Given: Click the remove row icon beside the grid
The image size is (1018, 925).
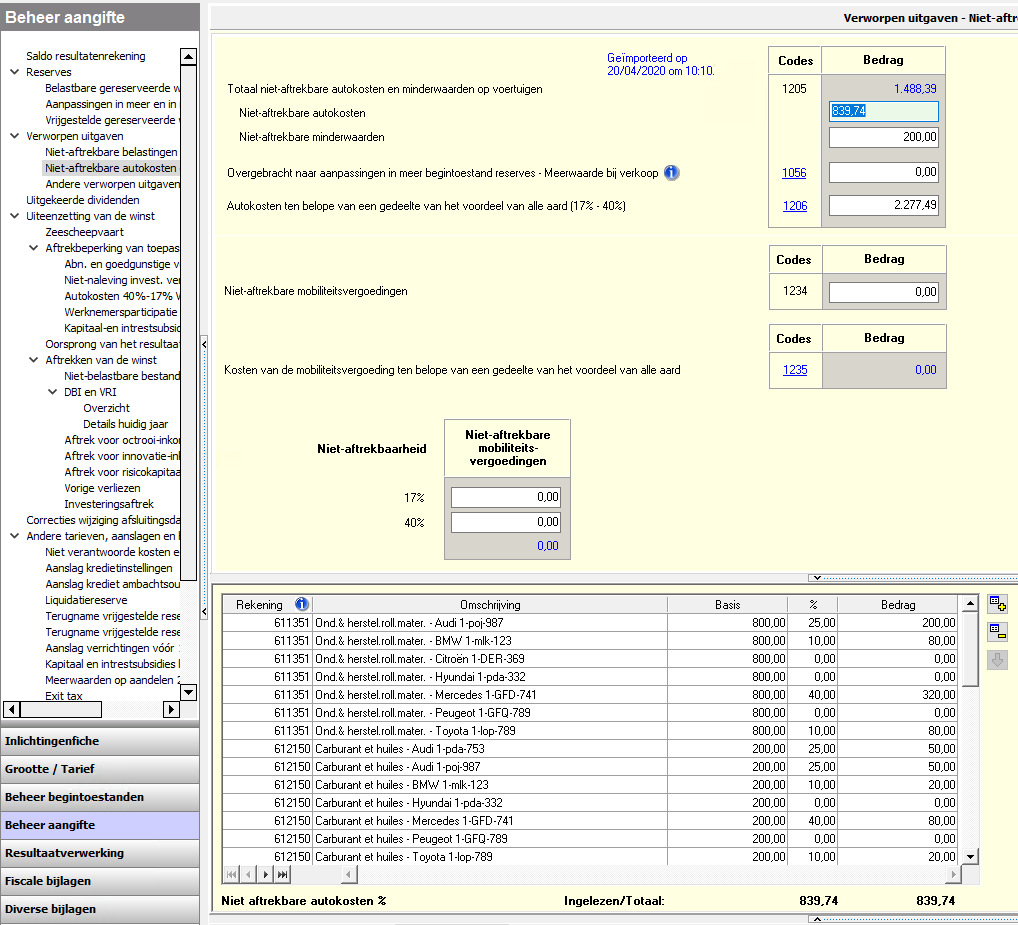Looking at the screenshot, I should 996,631.
